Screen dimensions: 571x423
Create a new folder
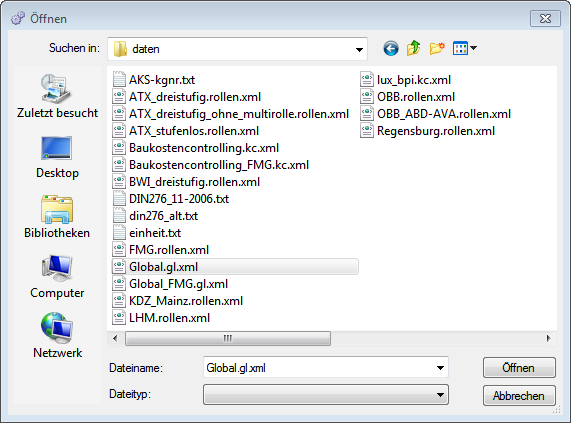pyautogui.click(x=437, y=48)
